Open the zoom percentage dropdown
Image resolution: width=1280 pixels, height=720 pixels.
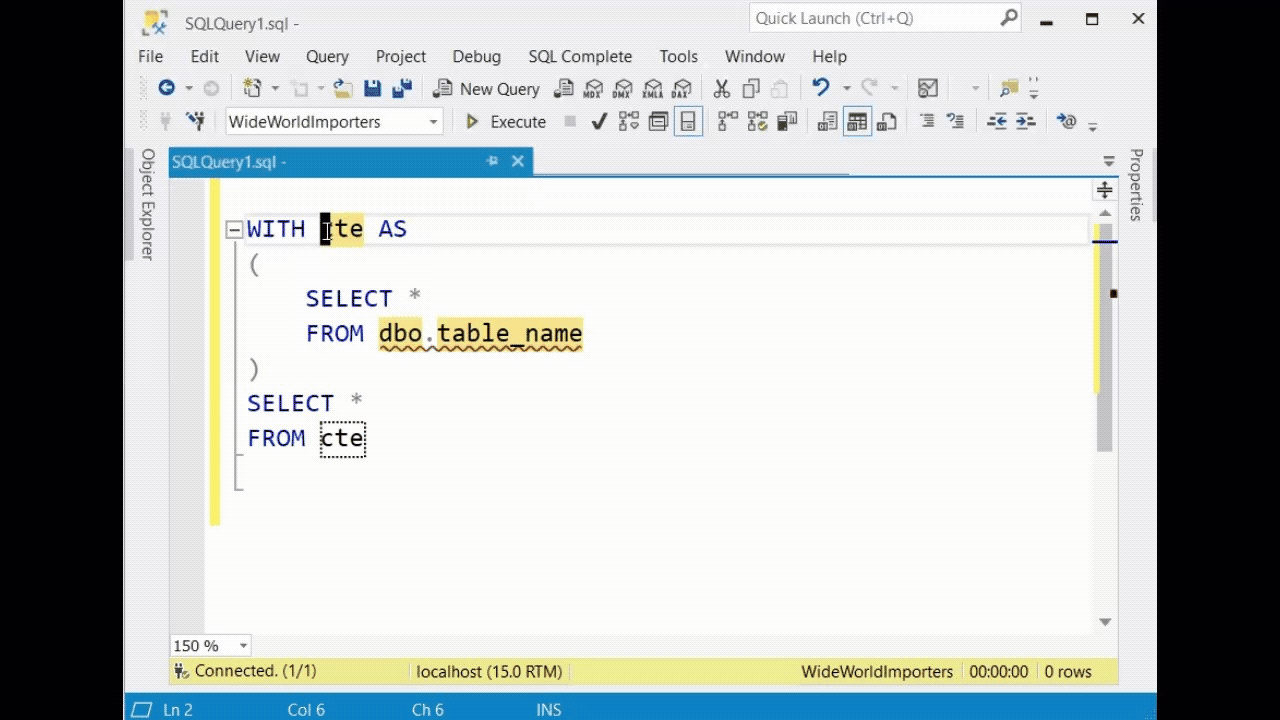241,645
